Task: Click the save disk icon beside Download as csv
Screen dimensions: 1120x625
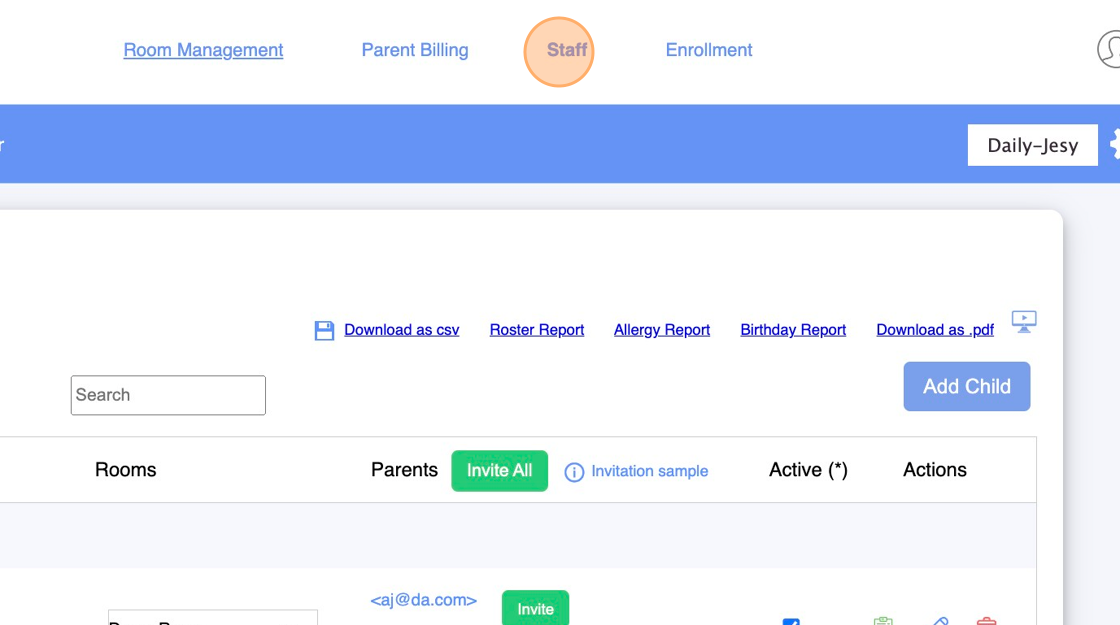Action: click(324, 331)
